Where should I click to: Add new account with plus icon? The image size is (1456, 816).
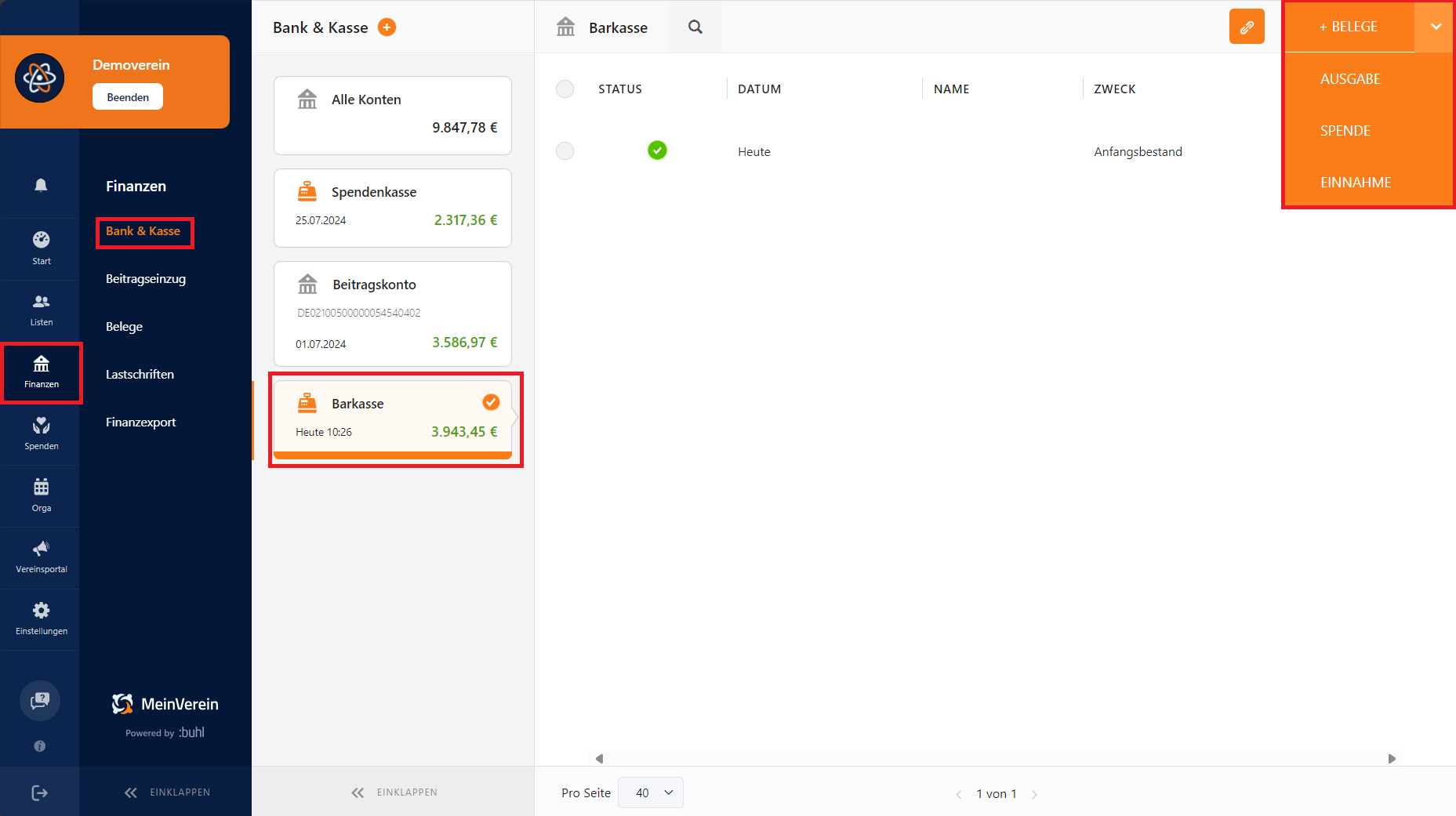[x=387, y=27]
